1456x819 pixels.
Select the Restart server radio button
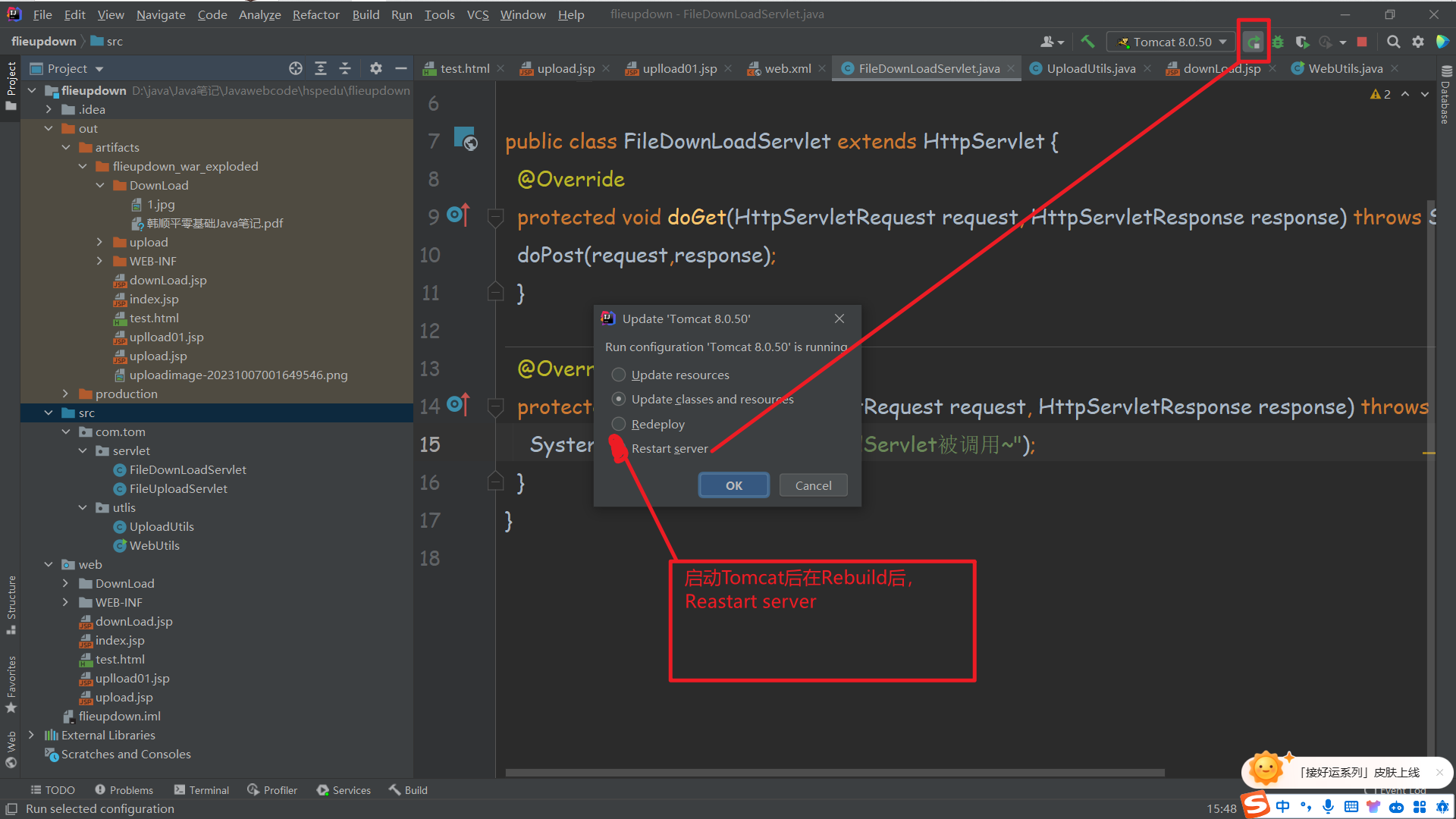tap(618, 448)
